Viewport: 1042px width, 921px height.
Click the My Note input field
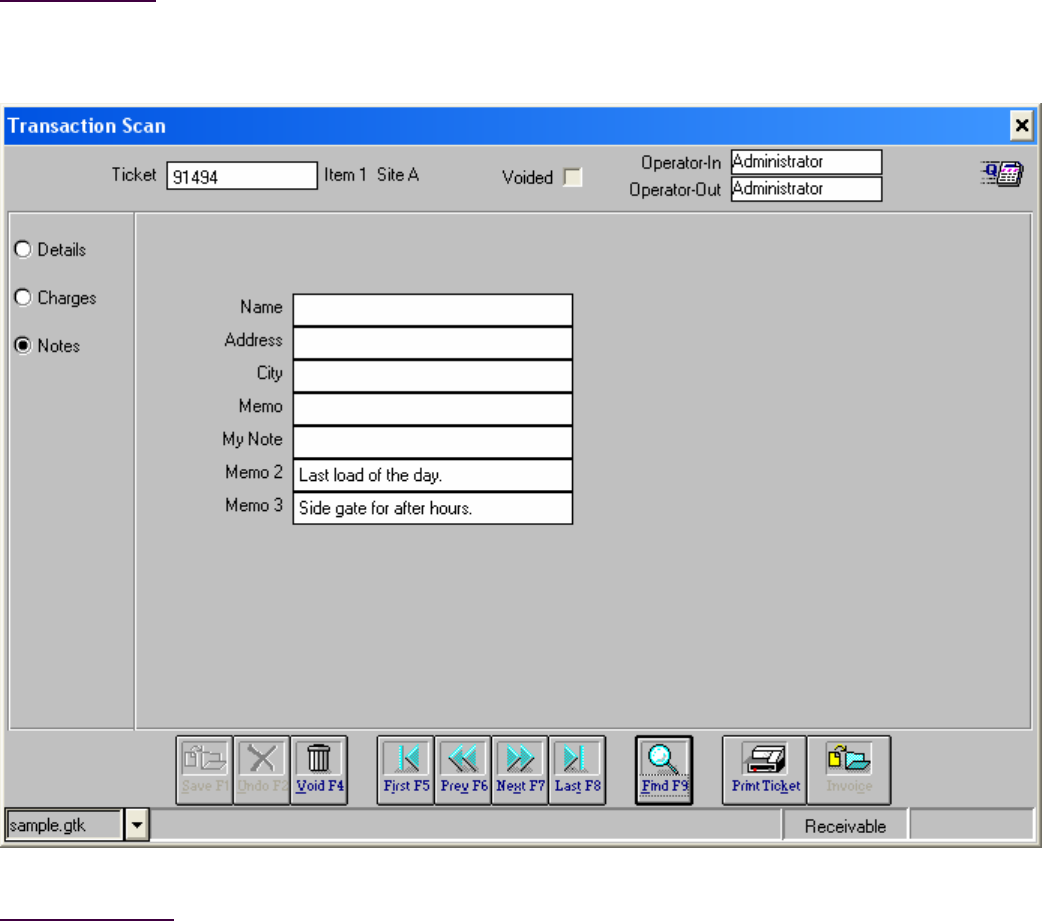pyautogui.click(x=432, y=442)
